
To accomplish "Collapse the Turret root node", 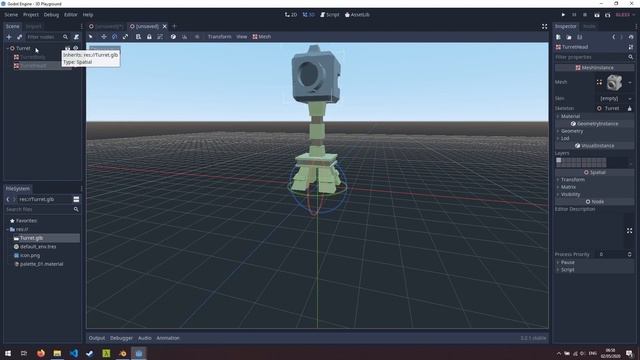I will click(x=8, y=48).
